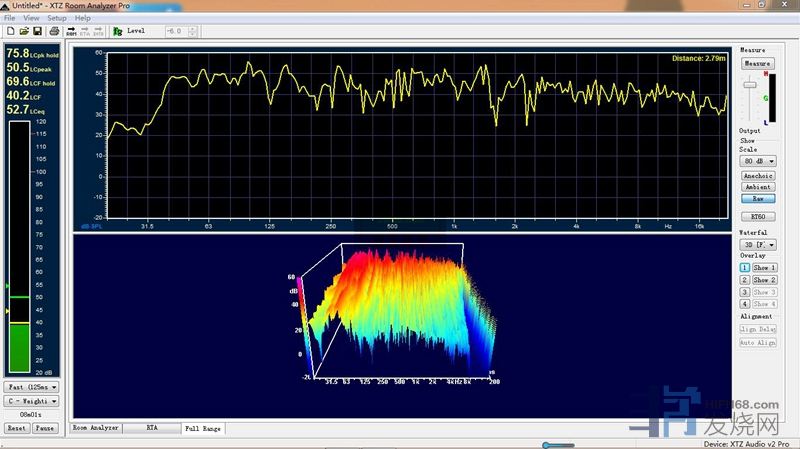The height and width of the screenshot is (449, 800).
Task: Click the Print toolbar icon
Action: 53,31
